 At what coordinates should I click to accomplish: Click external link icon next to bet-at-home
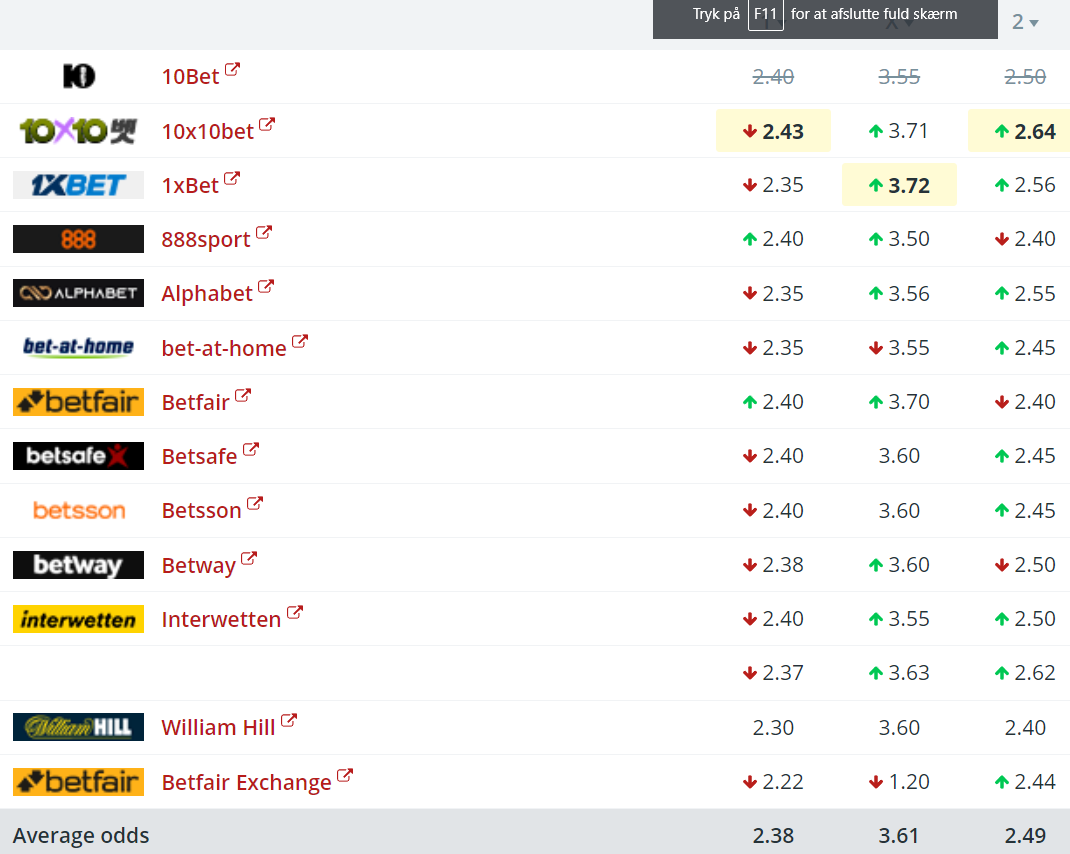click(x=300, y=341)
